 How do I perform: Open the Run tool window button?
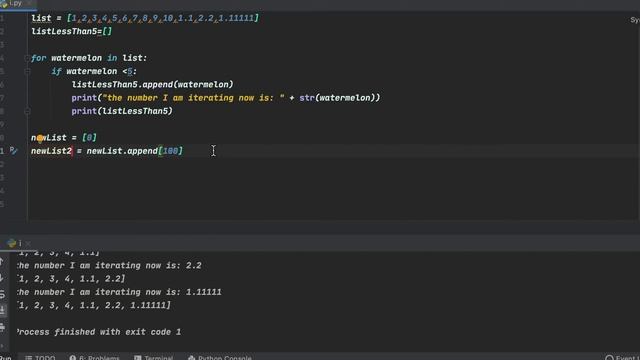point(6,358)
